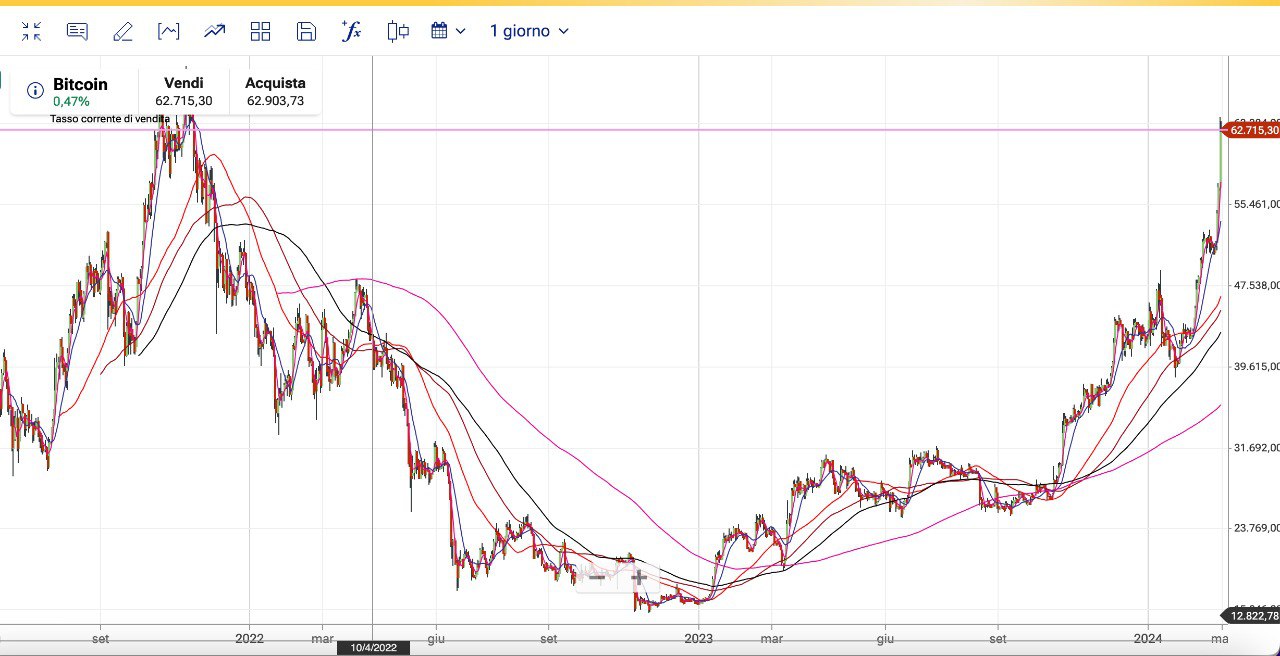Change chart type via candlestick icon
1280x656 pixels.
[x=398, y=31]
